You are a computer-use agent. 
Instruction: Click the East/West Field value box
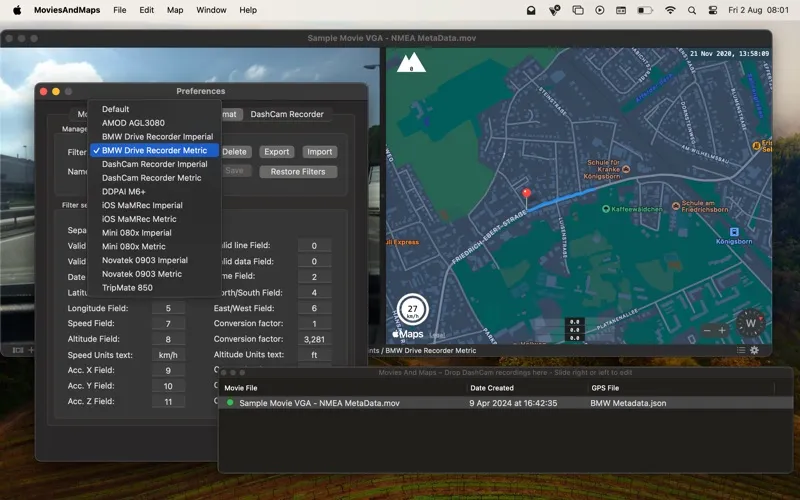coord(314,308)
